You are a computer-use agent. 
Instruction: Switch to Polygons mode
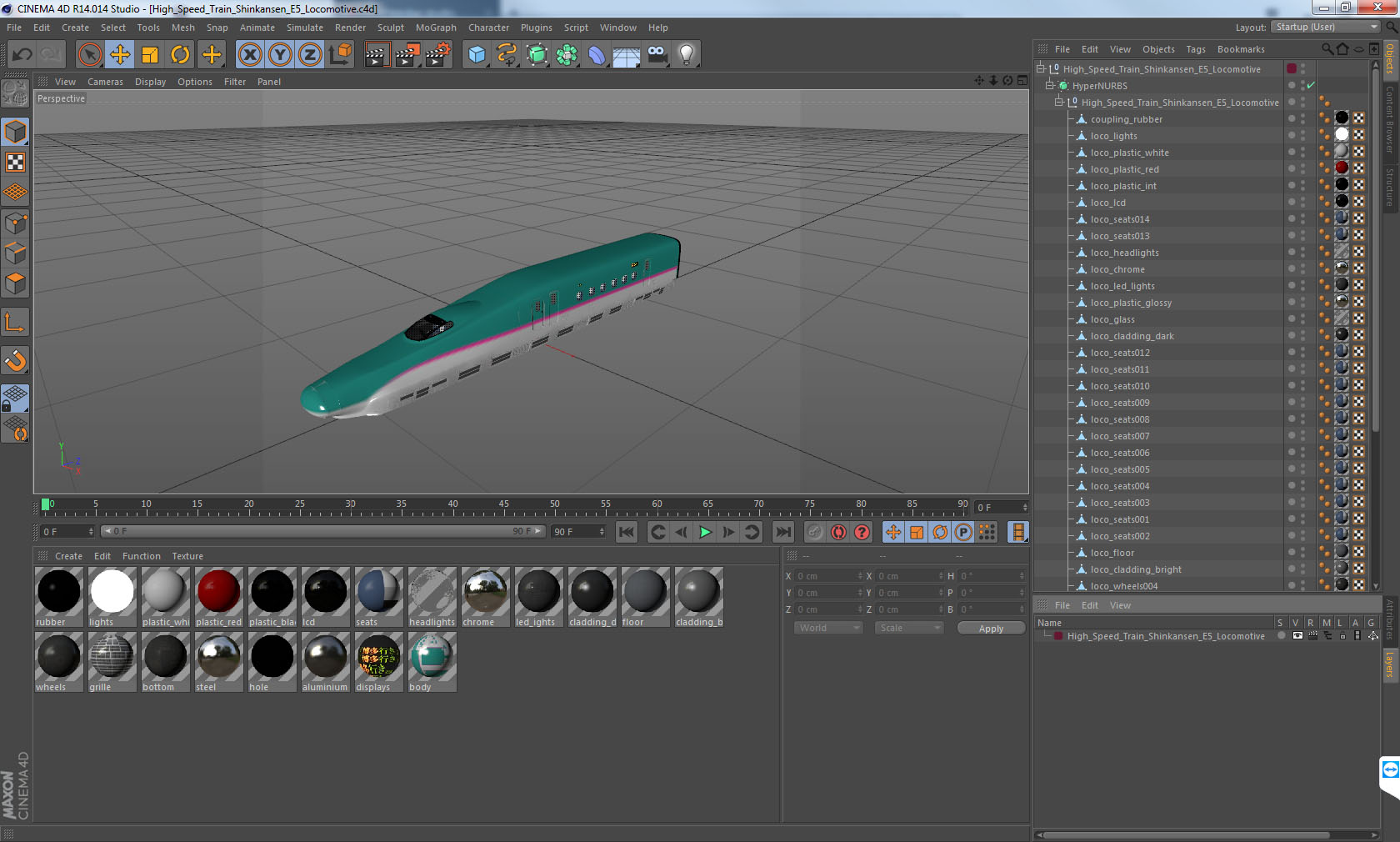pos(15,283)
